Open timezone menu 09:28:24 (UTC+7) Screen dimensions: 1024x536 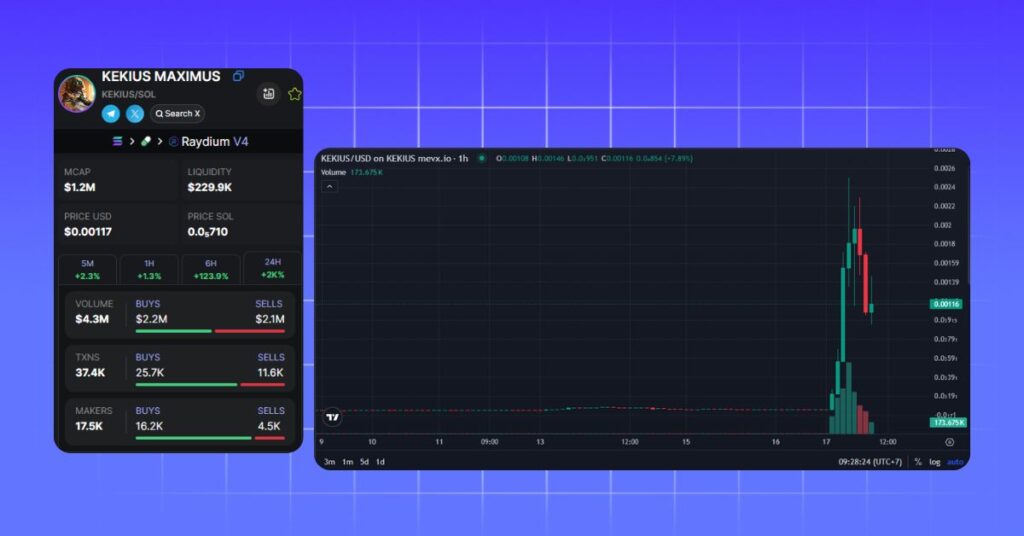coord(870,462)
